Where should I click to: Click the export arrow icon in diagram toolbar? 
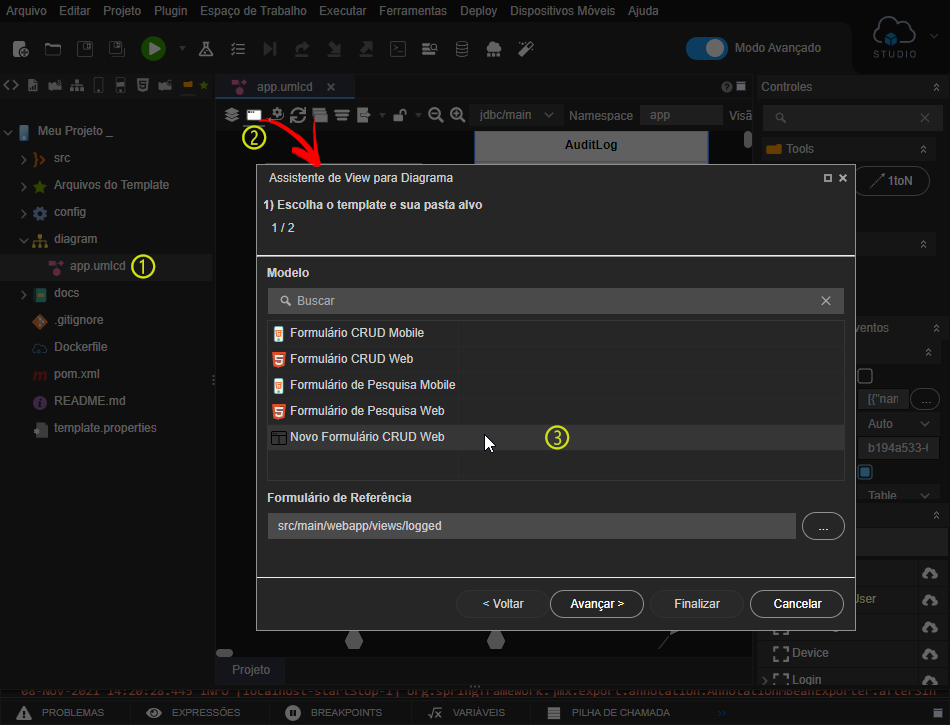click(x=364, y=114)
